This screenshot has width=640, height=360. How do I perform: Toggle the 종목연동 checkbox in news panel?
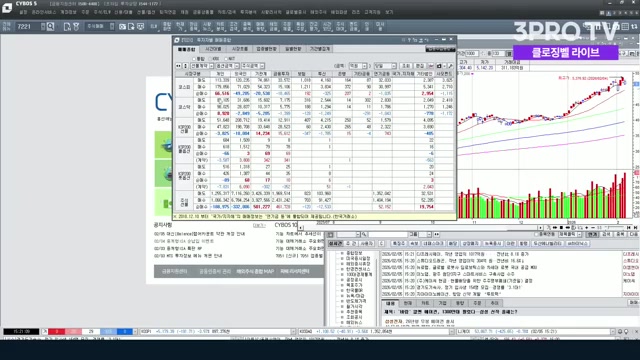(x=537, y=234)
